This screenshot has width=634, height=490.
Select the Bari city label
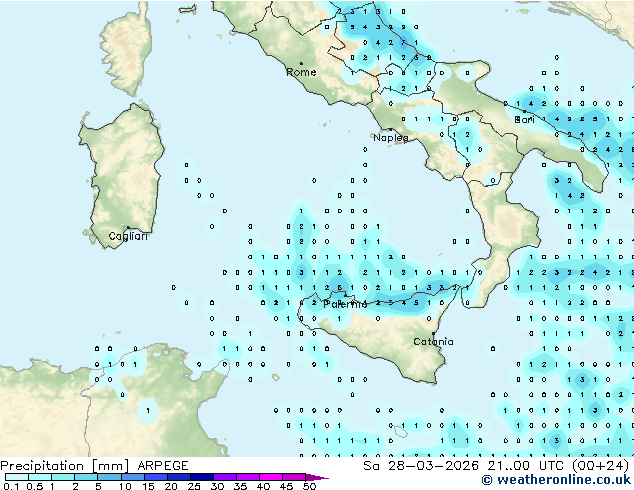[524, 120]
